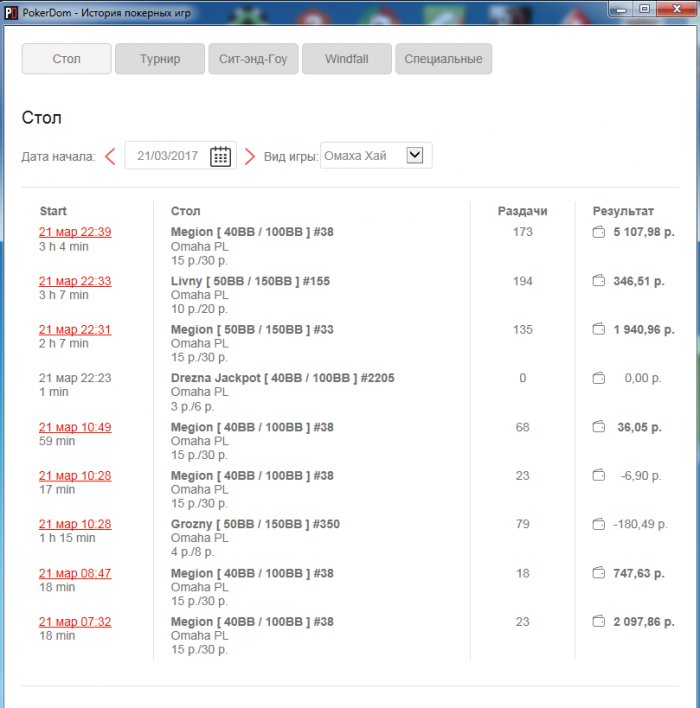Screen dimensions: 700x708
Task: Open session link 21 мар 07:32
Action: pos(75,622)
